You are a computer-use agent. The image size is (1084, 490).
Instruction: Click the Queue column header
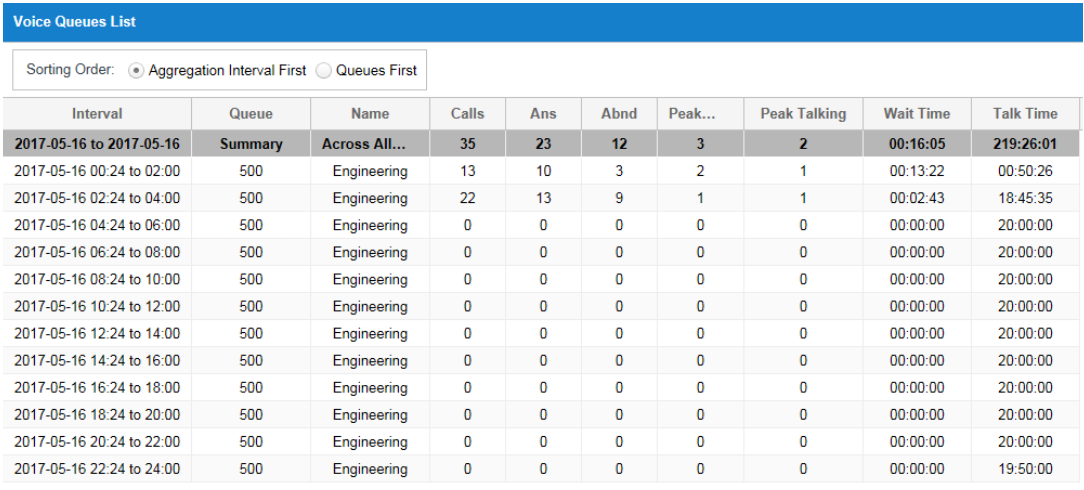(x=251, y=114)
